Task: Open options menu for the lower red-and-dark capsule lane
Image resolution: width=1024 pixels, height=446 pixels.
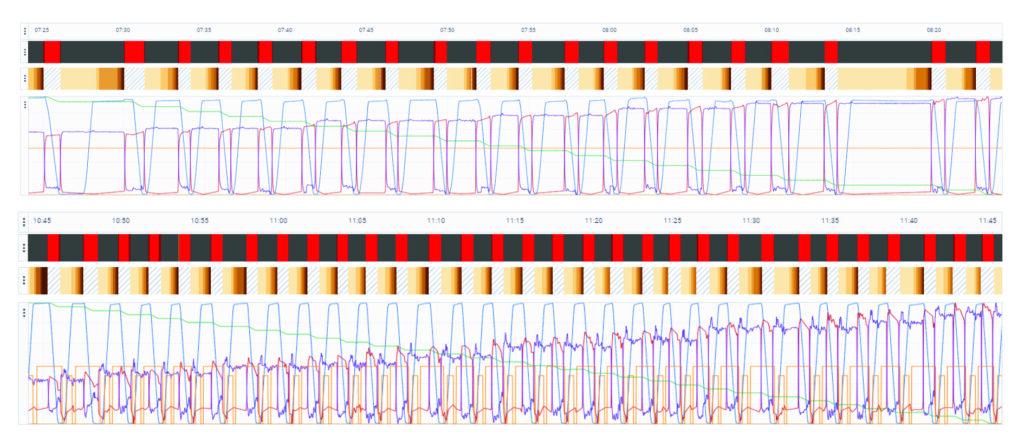Action: point(23,247)
